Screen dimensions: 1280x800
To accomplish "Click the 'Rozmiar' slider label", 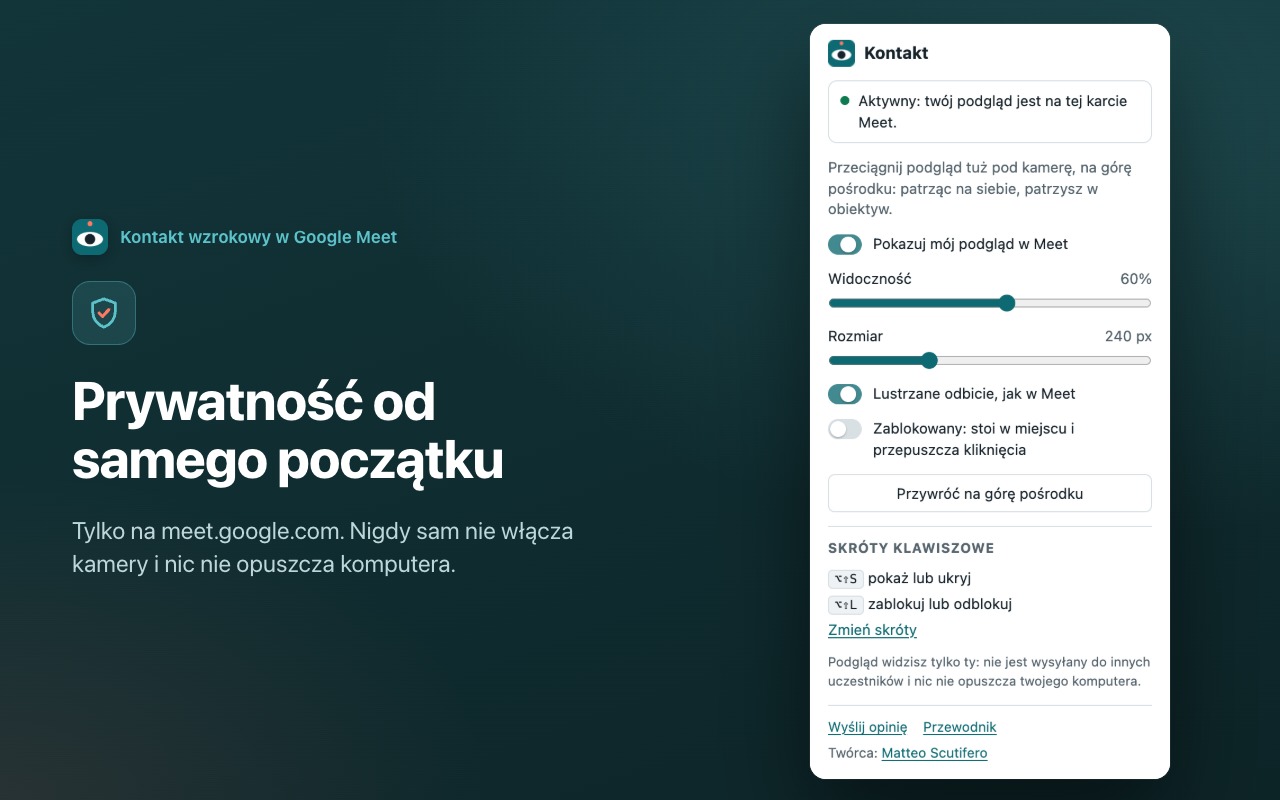I will click(855, 336).
